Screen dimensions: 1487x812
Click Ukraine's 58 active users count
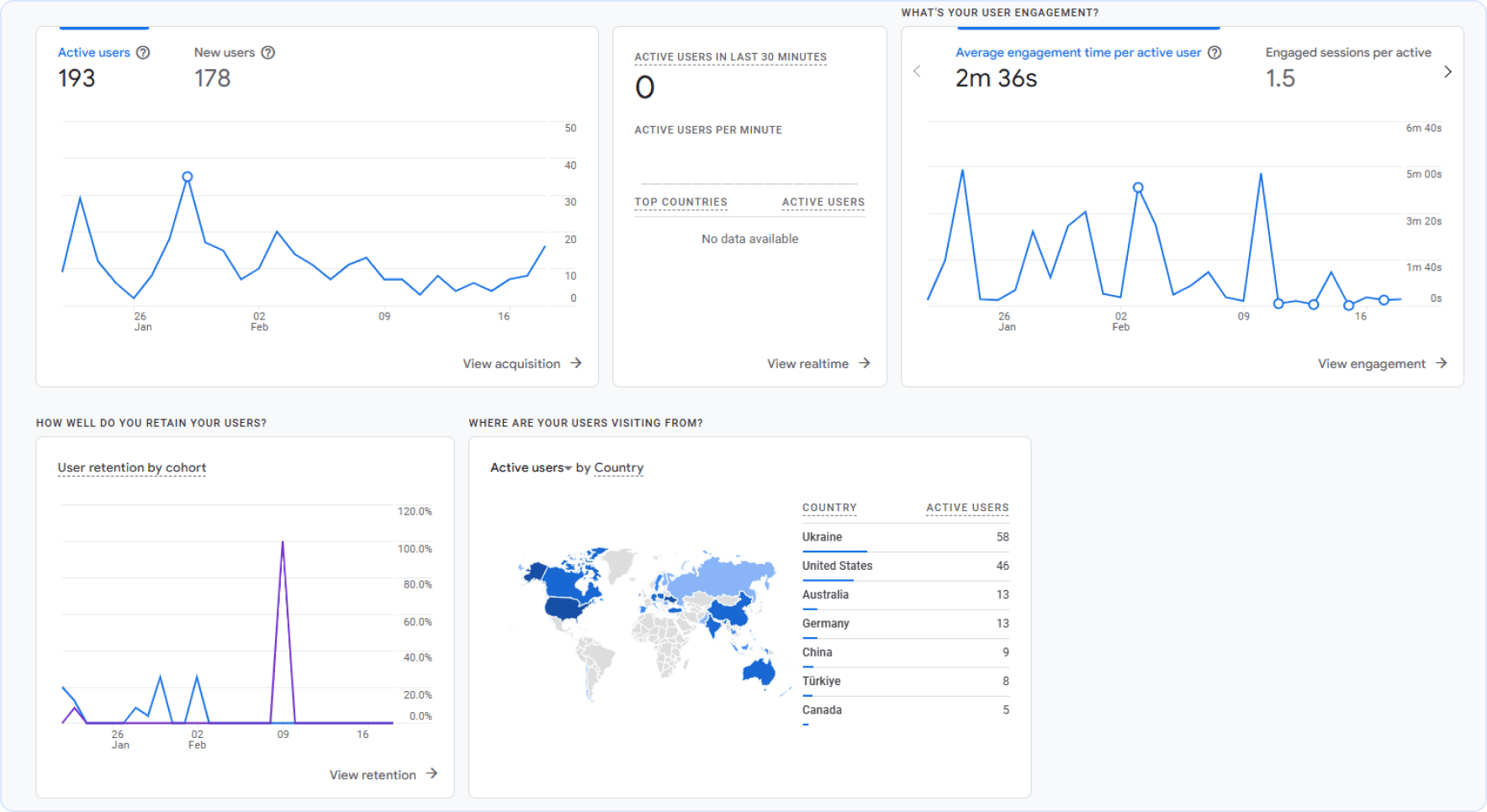(1003, 537)
